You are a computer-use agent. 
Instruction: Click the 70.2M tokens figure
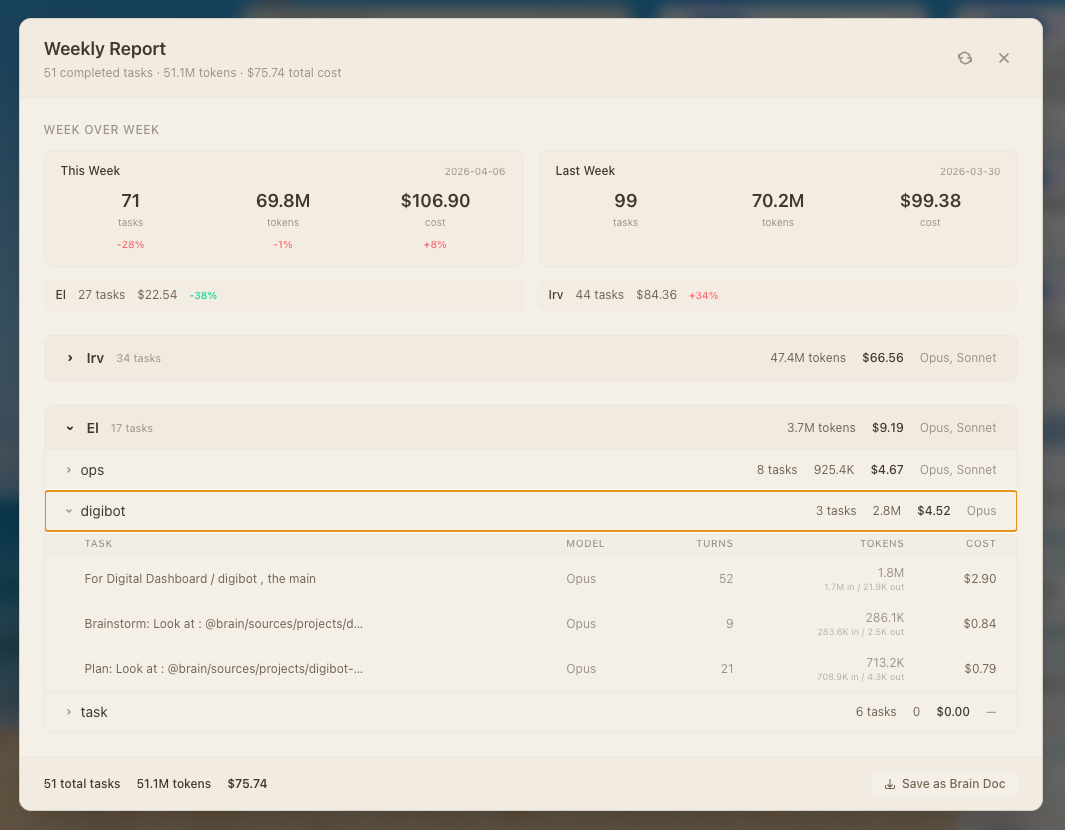coord(778,200)
